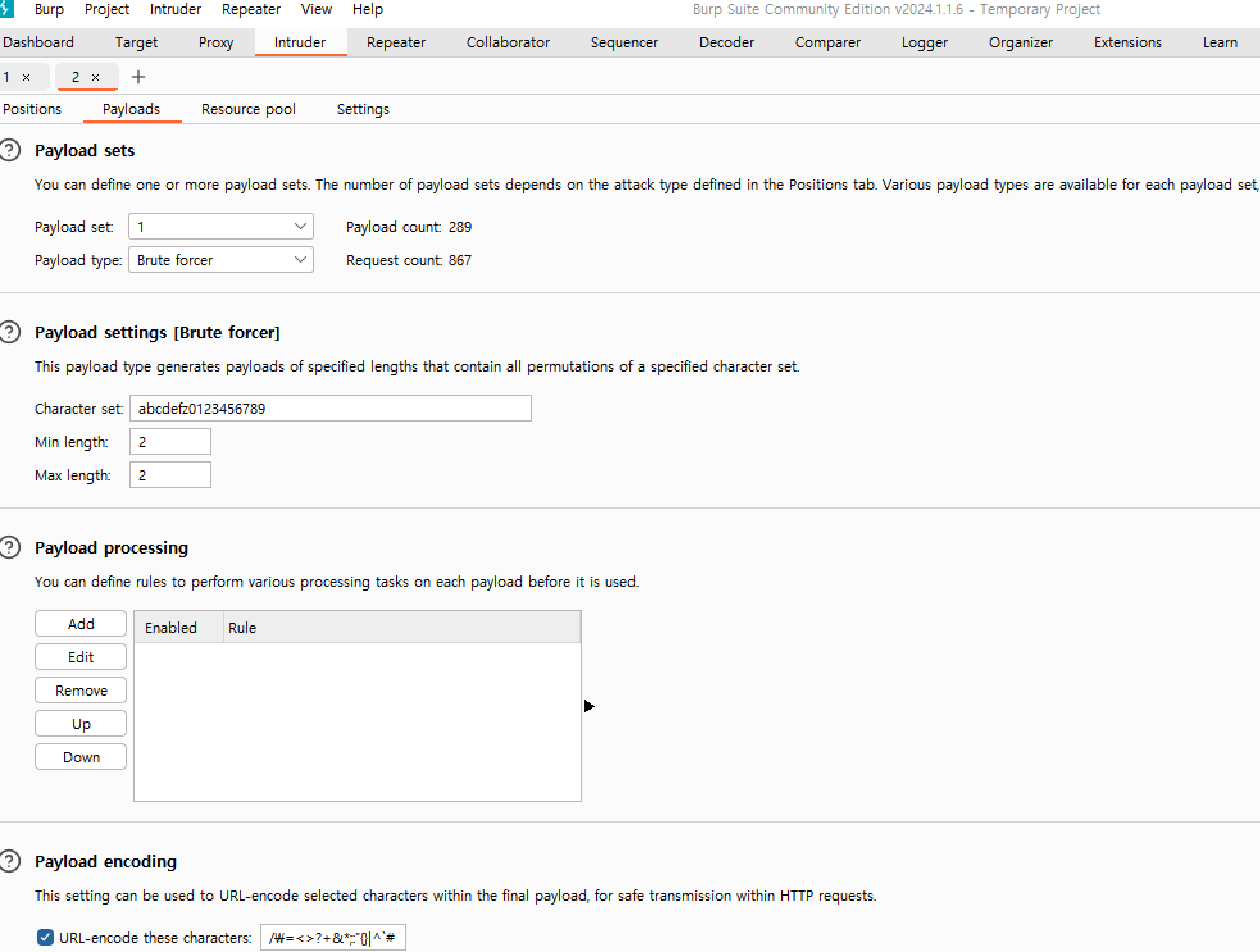Screen dimensions: 1260x952
Task: Close Intruder attack tab 1
Action: coord(26,78)
